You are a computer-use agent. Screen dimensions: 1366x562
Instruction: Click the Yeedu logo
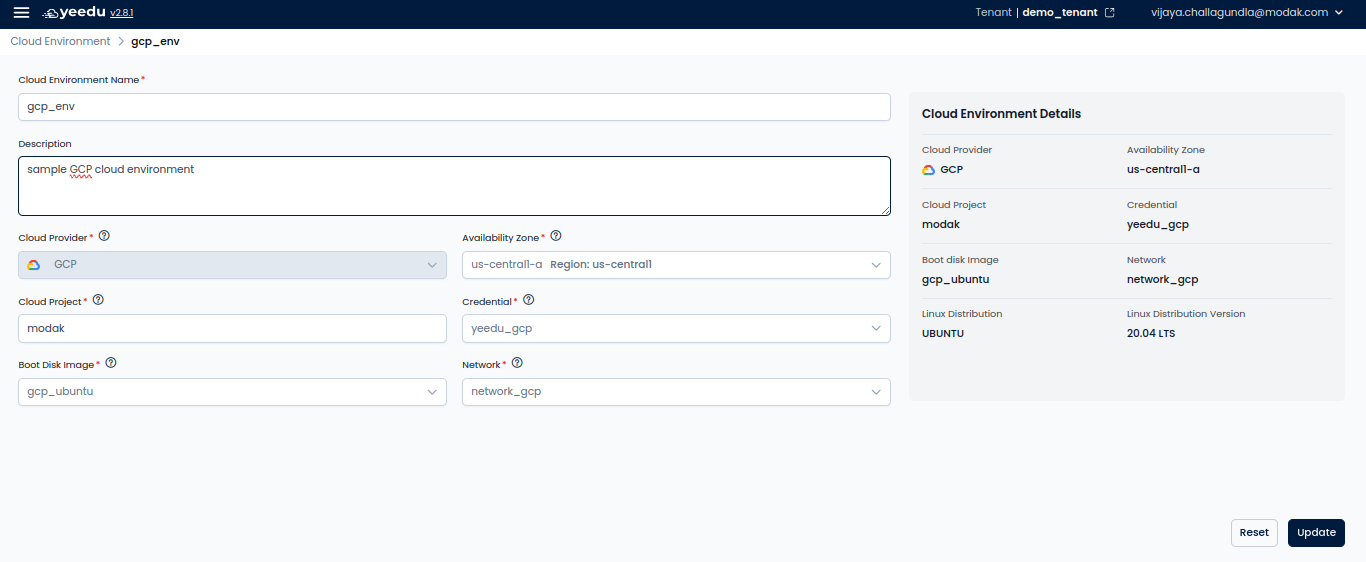pos(73,13)
